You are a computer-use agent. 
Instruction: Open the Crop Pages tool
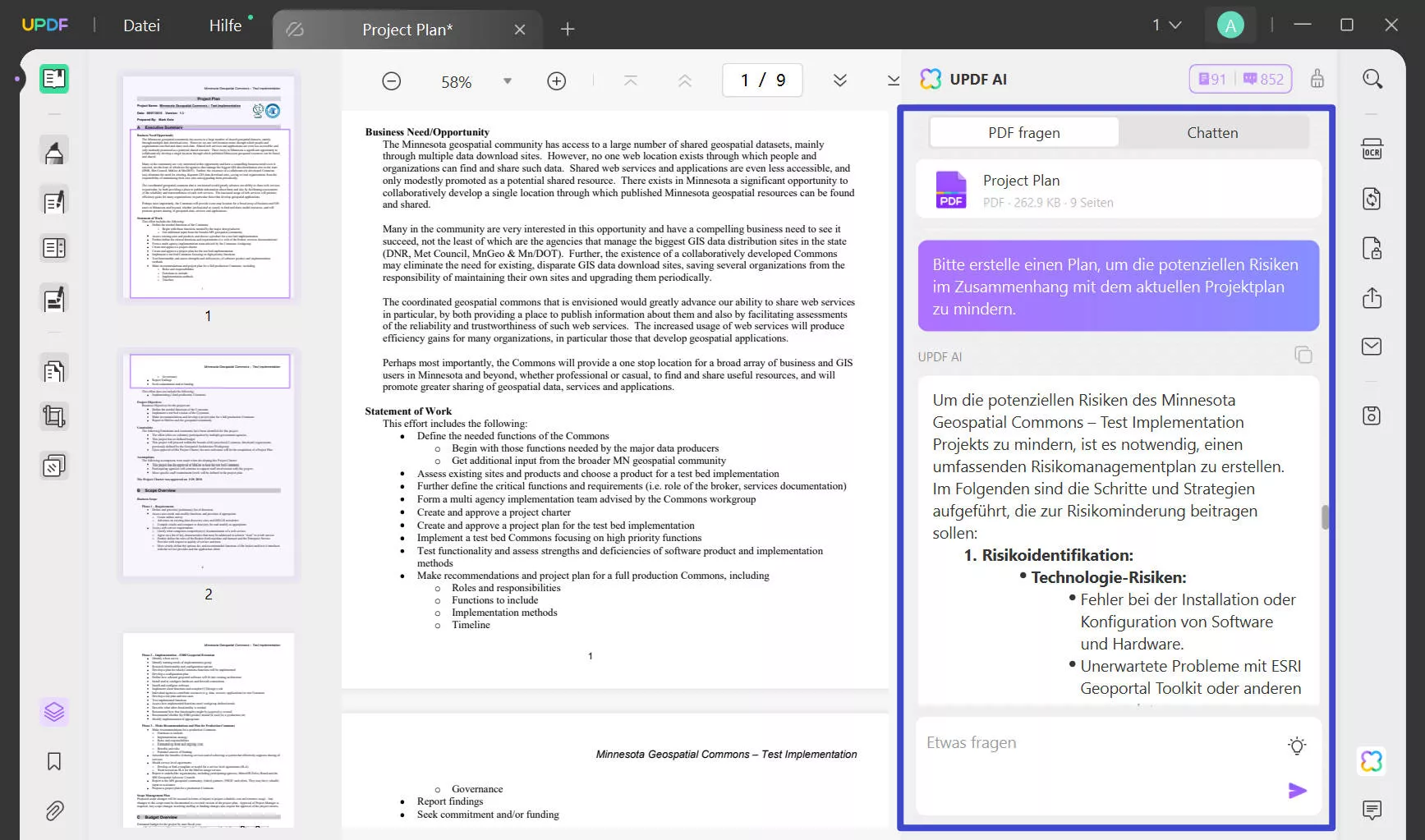point(53,416)
